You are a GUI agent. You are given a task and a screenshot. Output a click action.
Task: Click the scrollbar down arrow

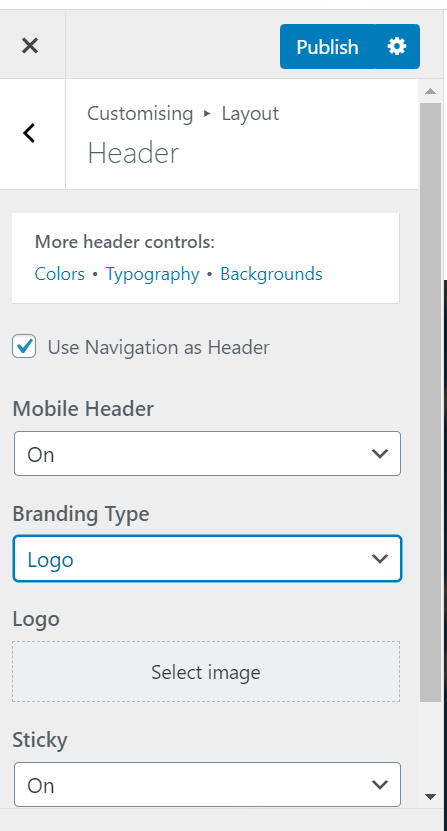tap(431, 797)
